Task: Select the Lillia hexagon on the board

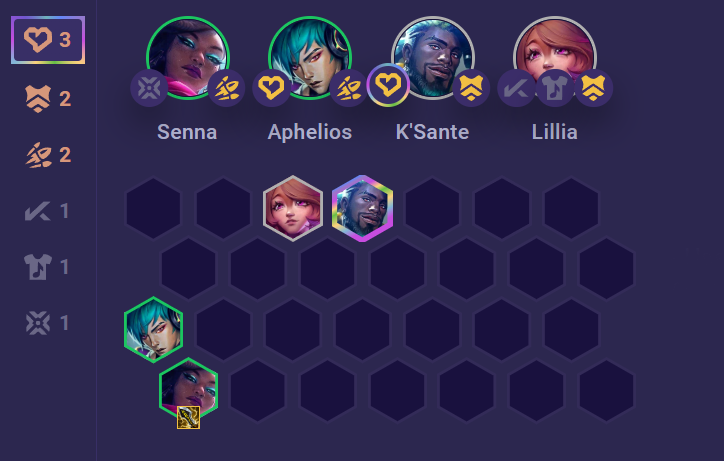Action: point(293,208)
